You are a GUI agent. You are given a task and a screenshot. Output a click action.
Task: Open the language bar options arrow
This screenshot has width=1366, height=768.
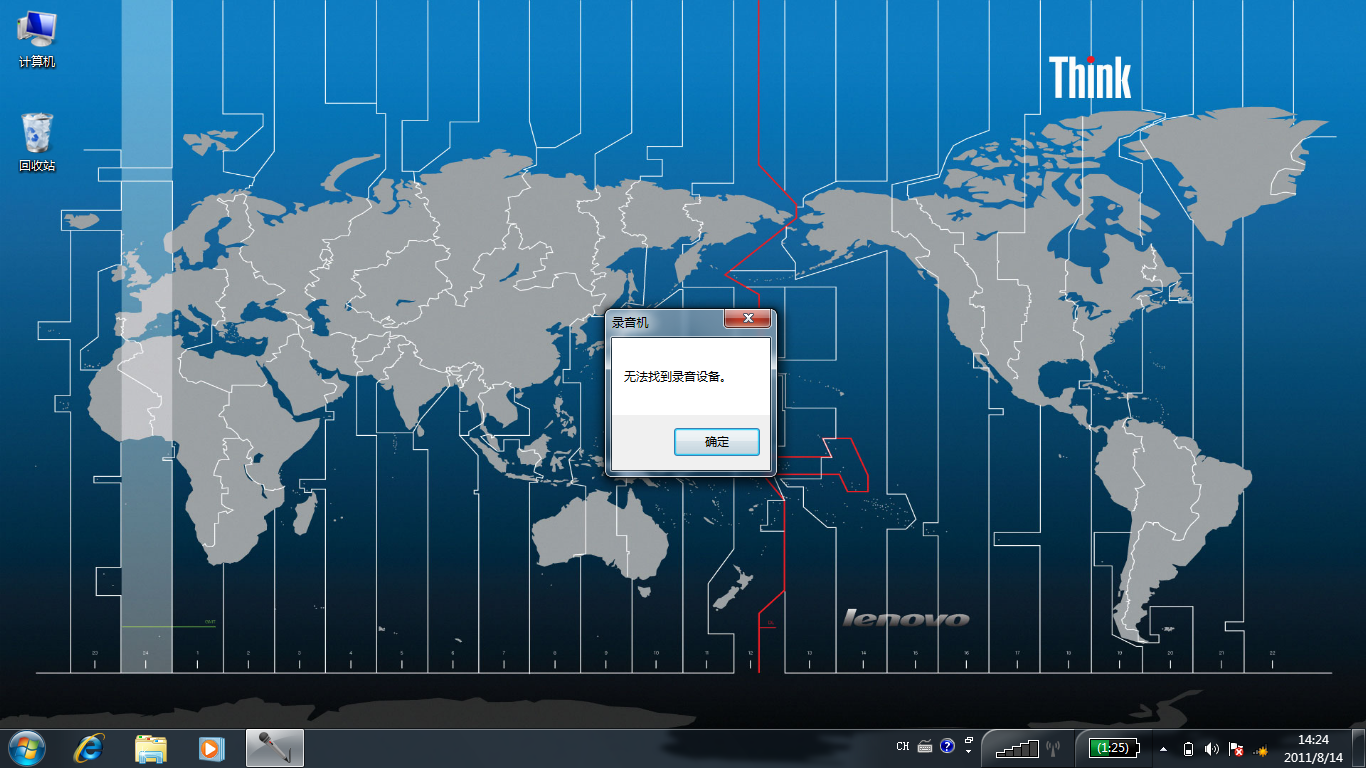[968, 752]
